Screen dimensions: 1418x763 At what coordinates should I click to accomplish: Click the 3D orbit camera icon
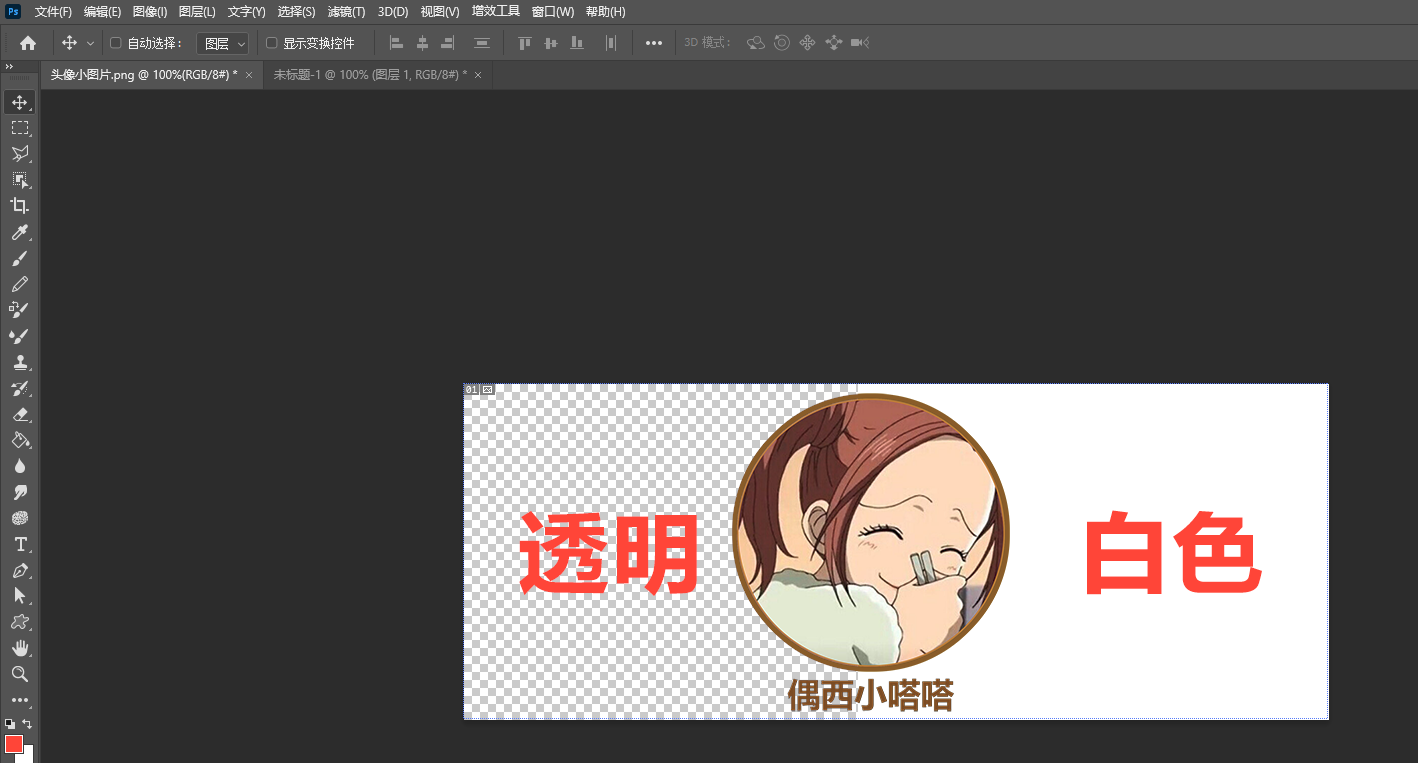pyautogui.click(x=756, y=43)
